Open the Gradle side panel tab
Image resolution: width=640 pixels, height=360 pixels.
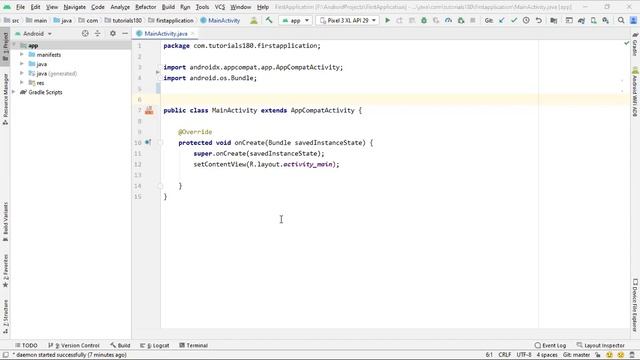pos(635,44)
